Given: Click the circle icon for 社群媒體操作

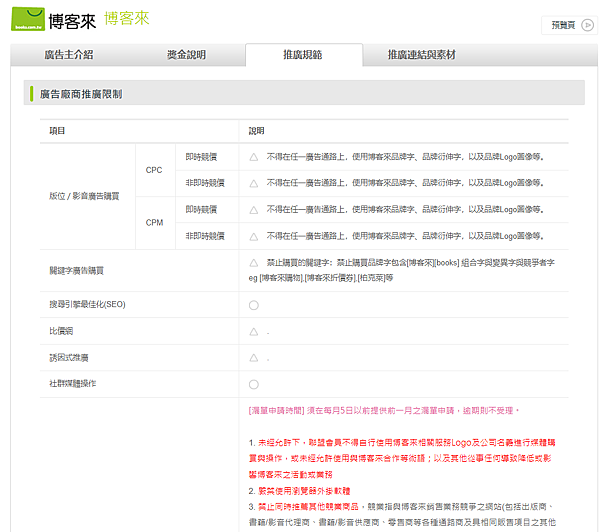Looking at the screenshot, I should 253,383.
